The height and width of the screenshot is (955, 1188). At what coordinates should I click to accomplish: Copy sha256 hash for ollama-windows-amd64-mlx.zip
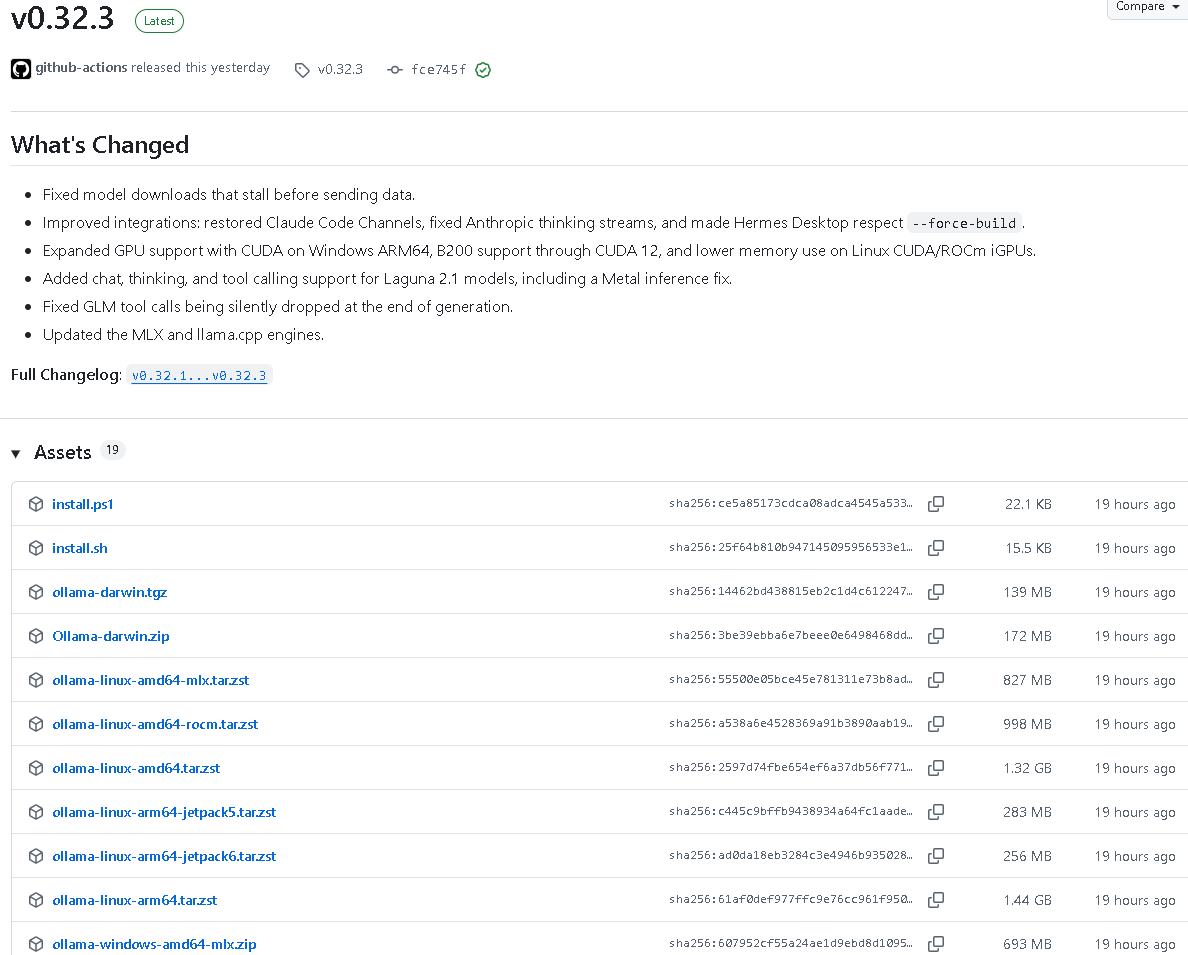click(936, 944)
